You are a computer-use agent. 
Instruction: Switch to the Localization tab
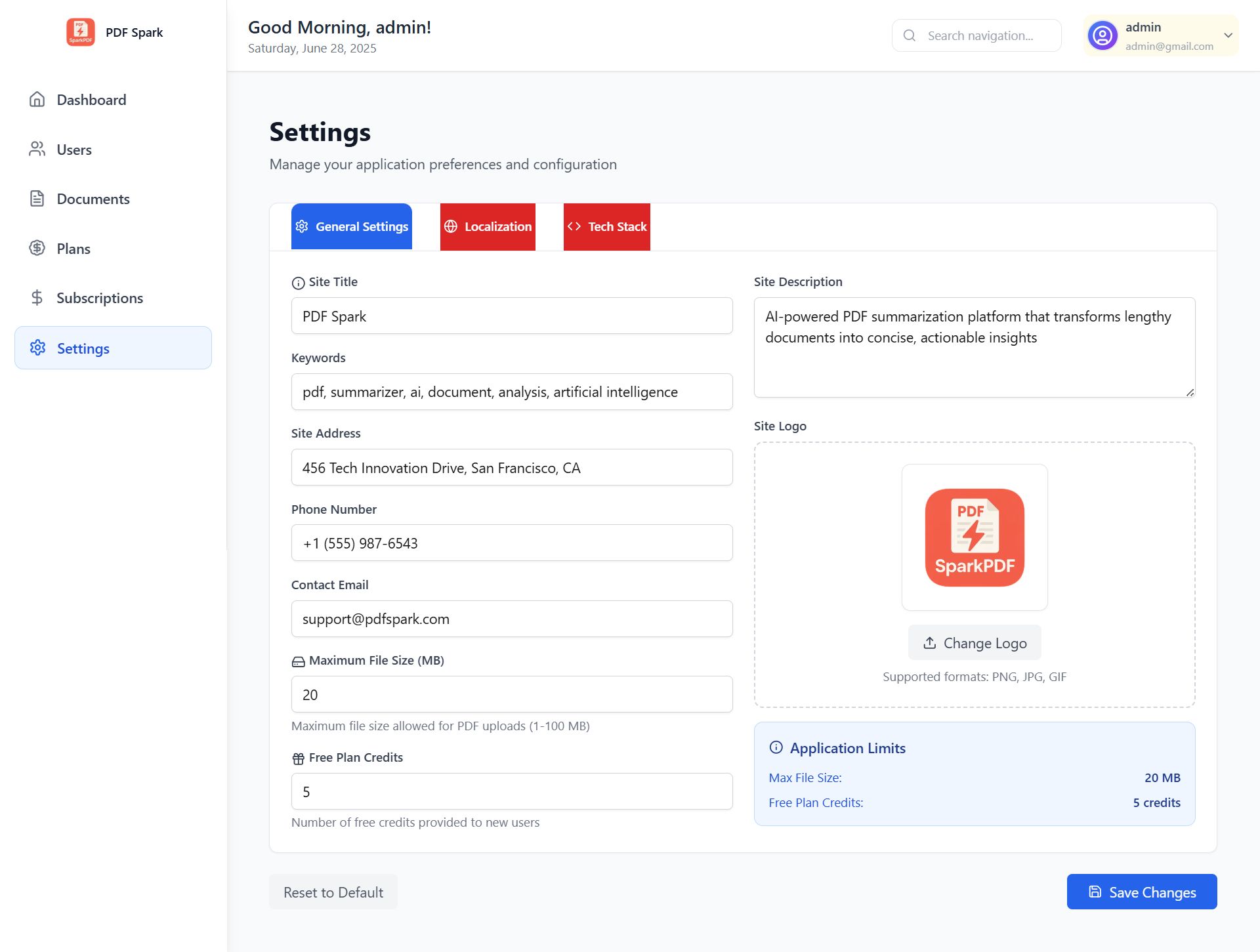[x=488, y=226]
